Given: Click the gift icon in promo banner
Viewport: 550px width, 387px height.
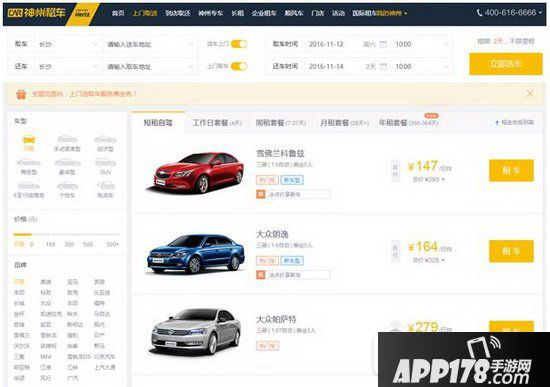Looking at the screenshot, I should point(21,94).
